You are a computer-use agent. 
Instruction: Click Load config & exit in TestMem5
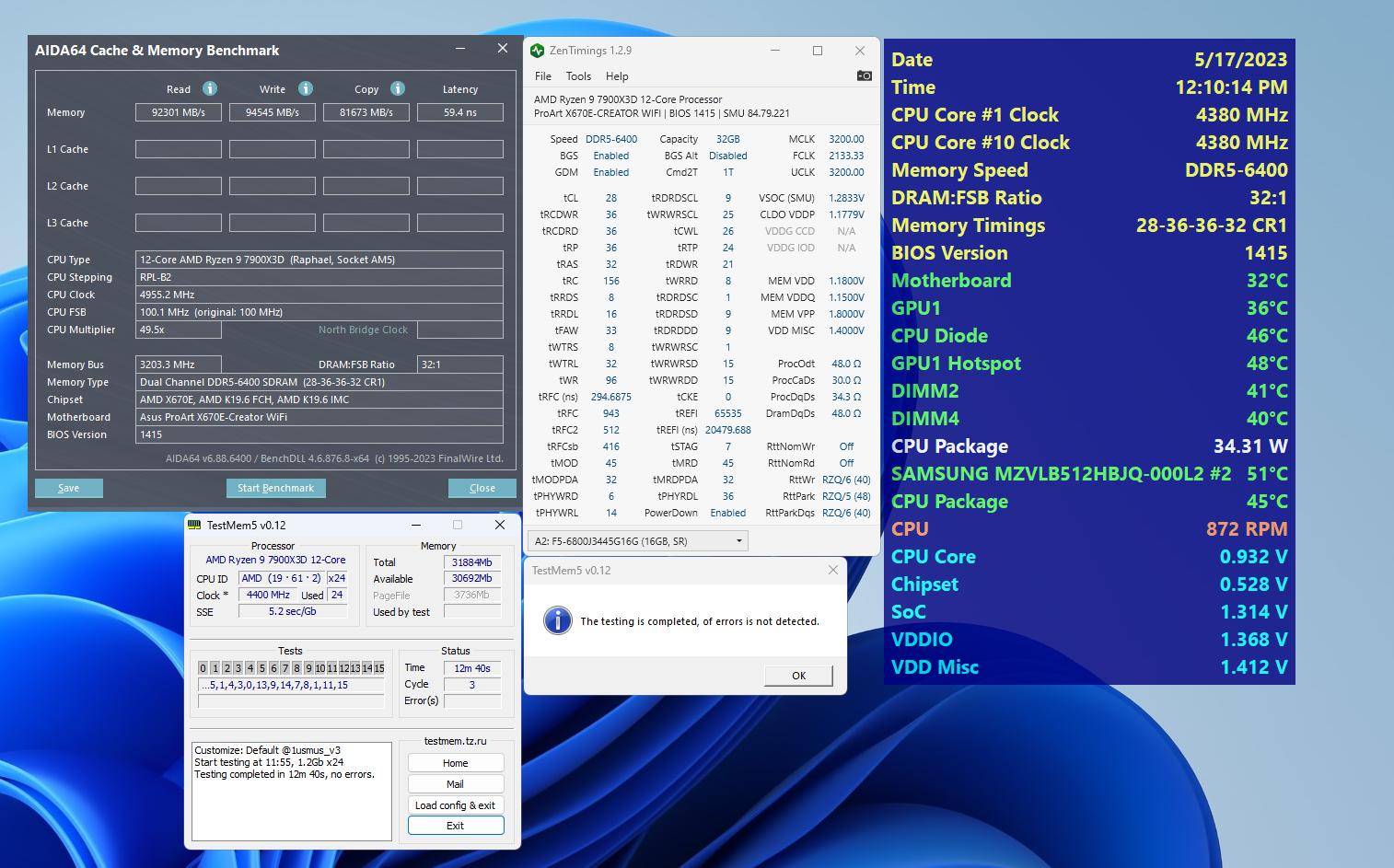pyautogui.click(x=456, y=805)
